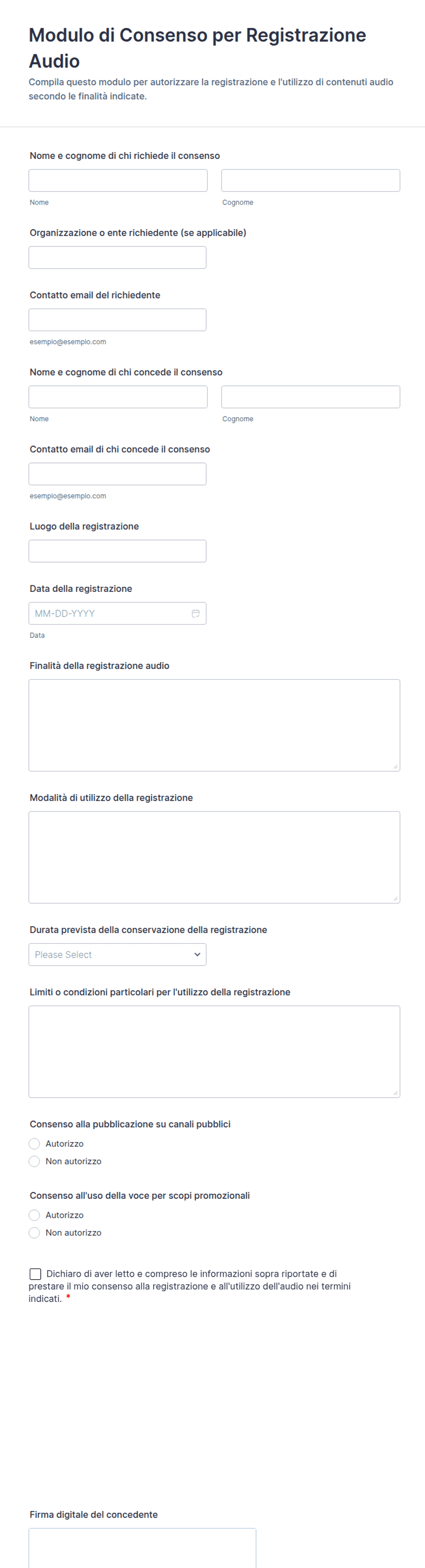Click the Finalità della registrazione audio textarea
Viewport: 425px width, 1568px height.
pos(214,726)
